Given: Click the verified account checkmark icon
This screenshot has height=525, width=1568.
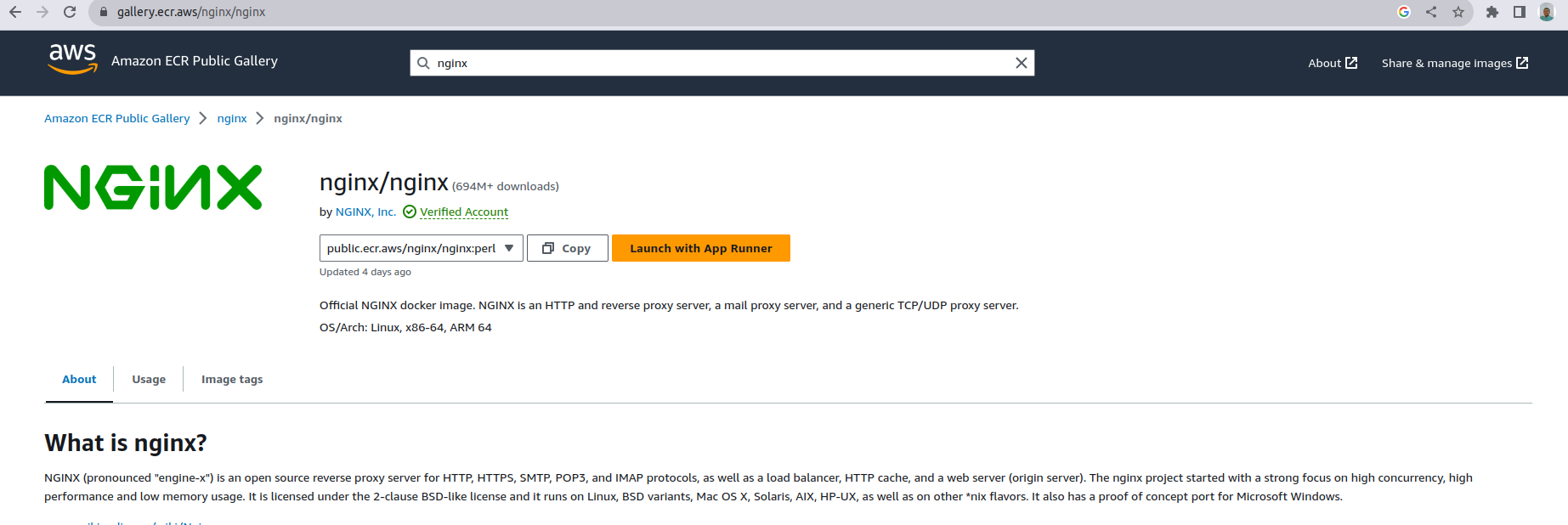Looking at the screenshot, I should 410,212.
